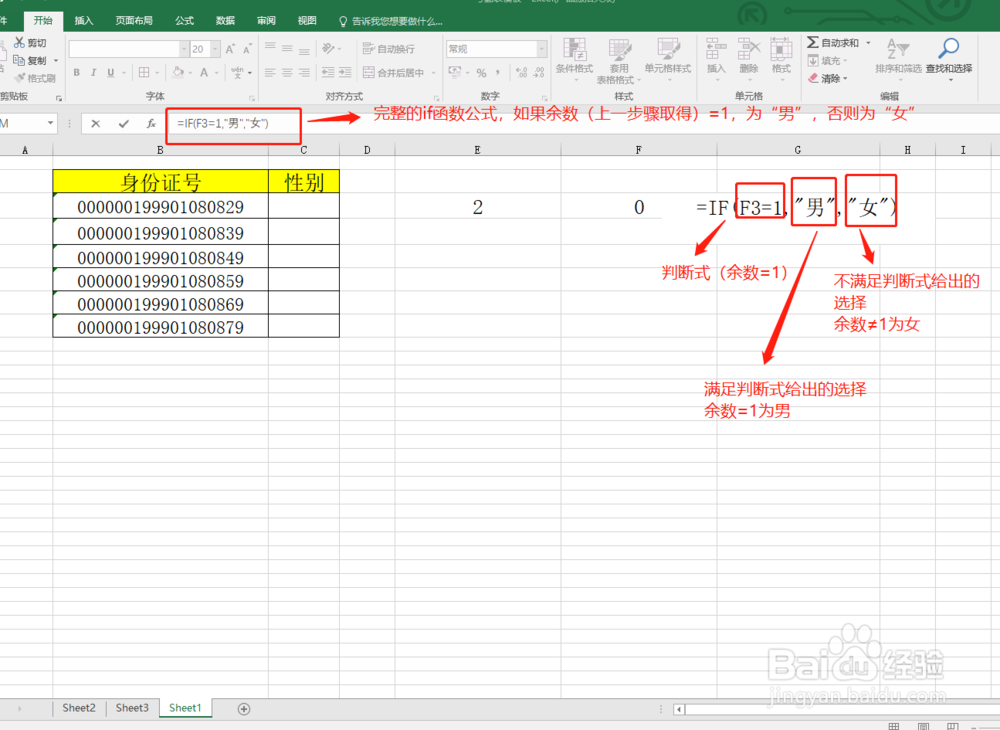The image size is (1000, 730).
Task: Click the Font Color letter A
Action: pos(204,73)
